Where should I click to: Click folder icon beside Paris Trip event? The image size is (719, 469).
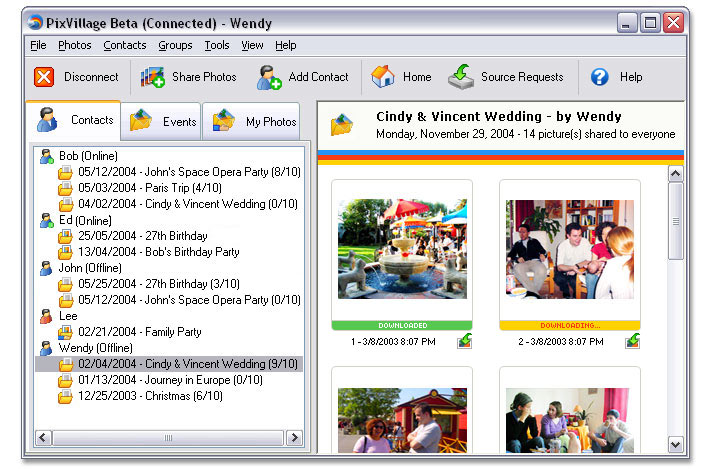point(66,188)
